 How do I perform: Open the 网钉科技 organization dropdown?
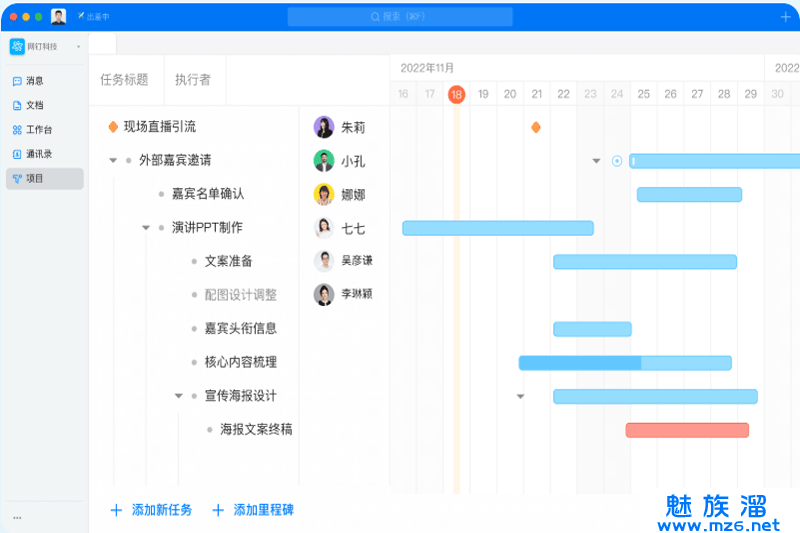[x=45, y=47]
